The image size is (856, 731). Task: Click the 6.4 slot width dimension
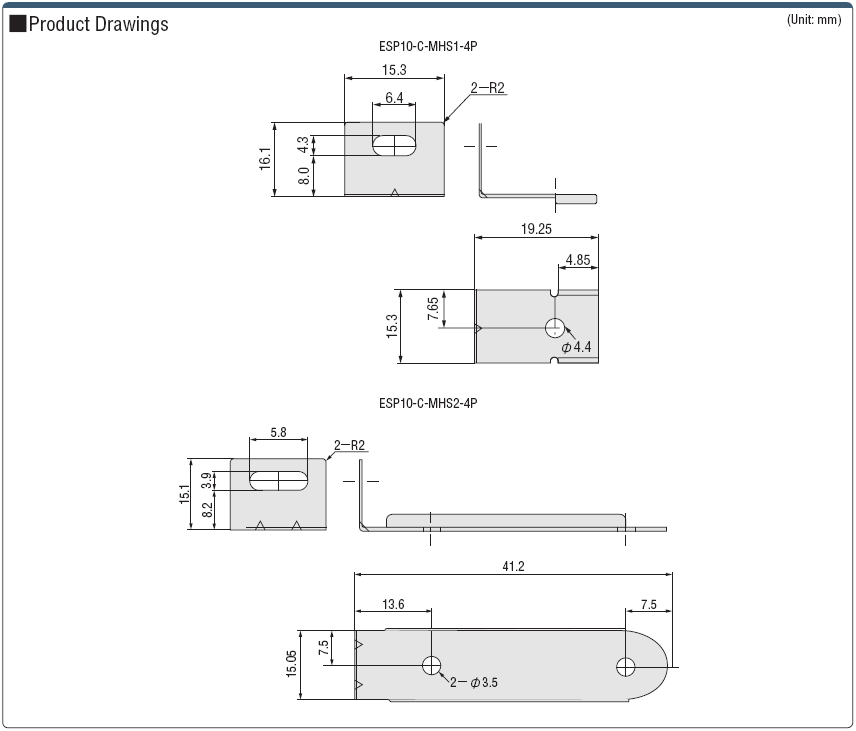(x=394, y=98)
